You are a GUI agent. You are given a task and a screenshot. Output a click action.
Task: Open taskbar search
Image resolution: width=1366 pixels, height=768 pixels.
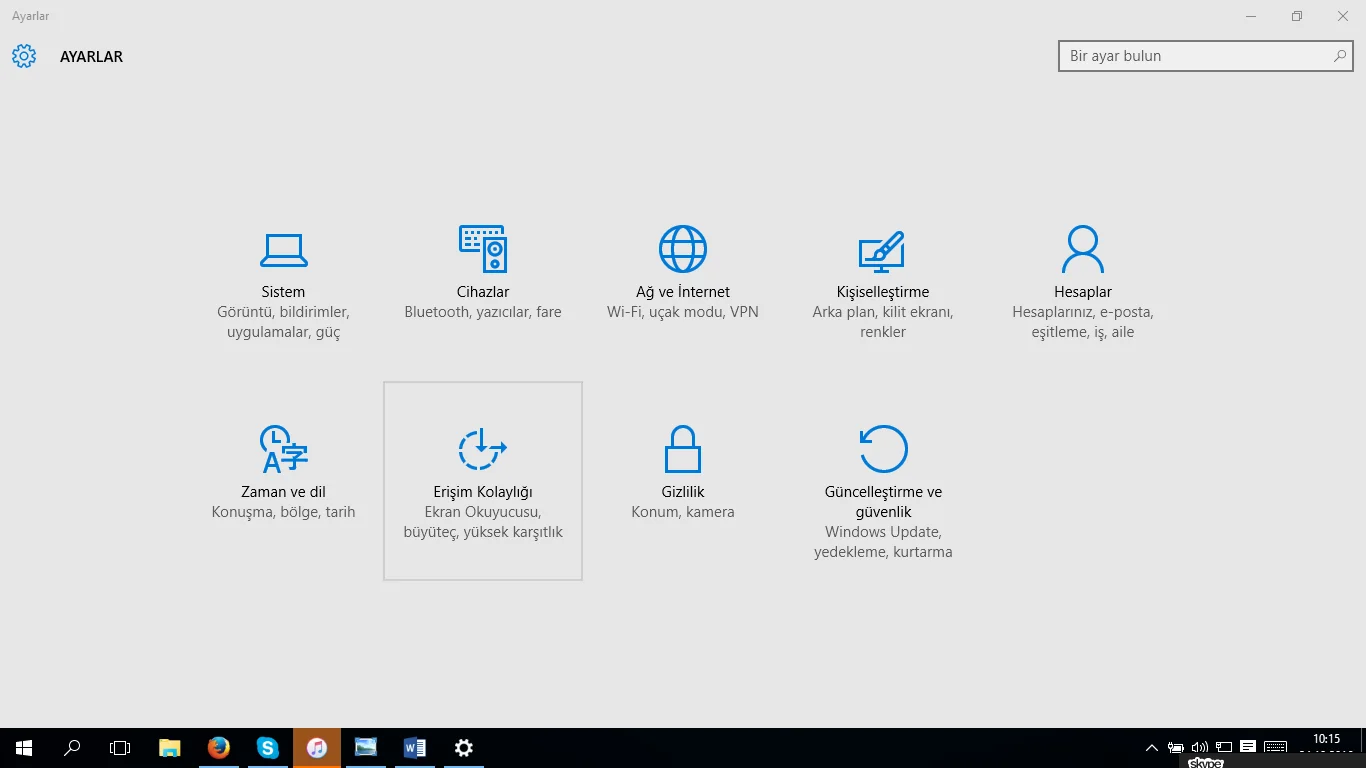click(72, 748)
